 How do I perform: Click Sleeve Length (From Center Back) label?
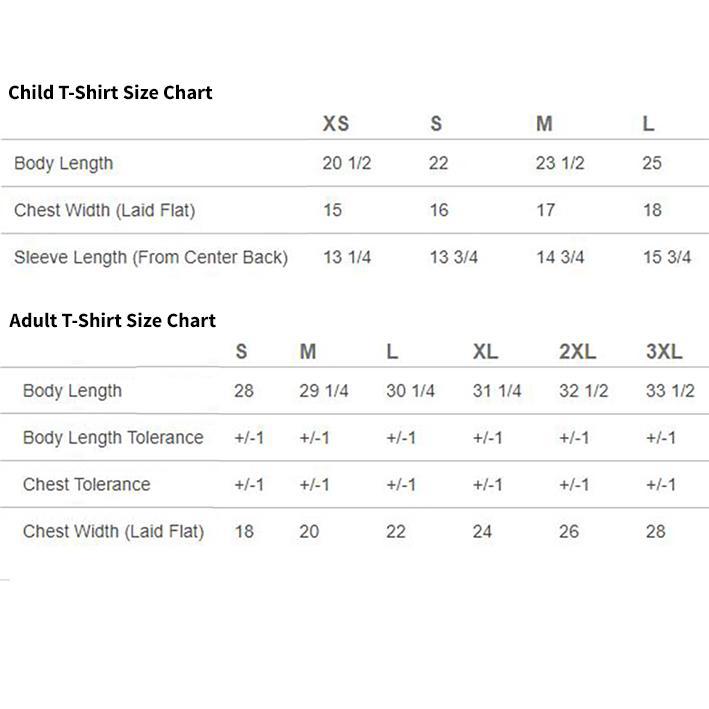pyautogui.click(x=151, y=257)
